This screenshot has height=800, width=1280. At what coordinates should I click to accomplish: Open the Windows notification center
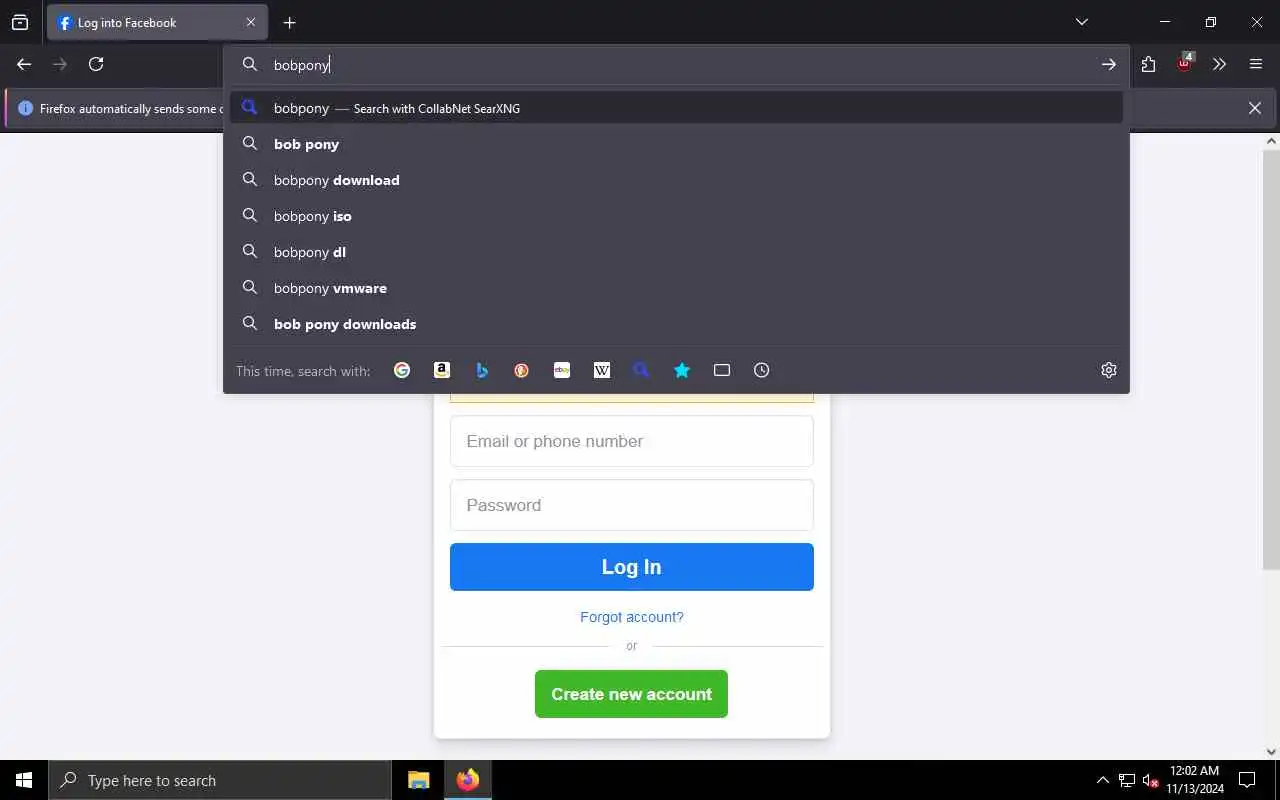coord(1247,780)
